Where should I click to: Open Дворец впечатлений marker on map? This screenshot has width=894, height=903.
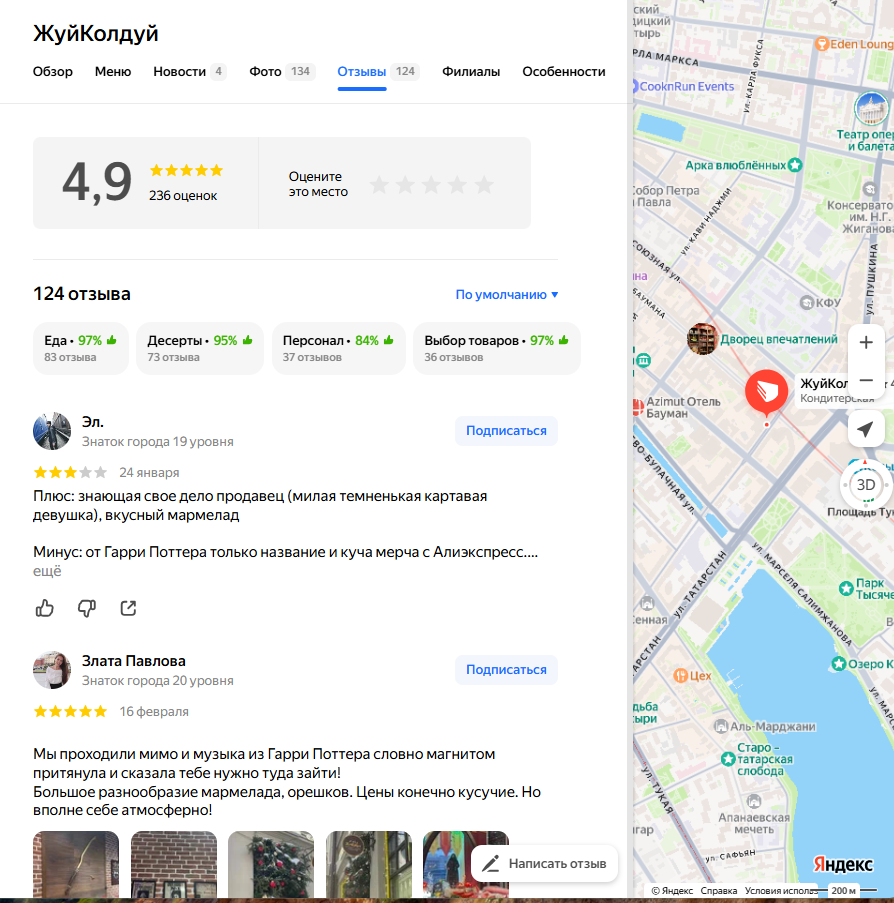coord(702,339)
